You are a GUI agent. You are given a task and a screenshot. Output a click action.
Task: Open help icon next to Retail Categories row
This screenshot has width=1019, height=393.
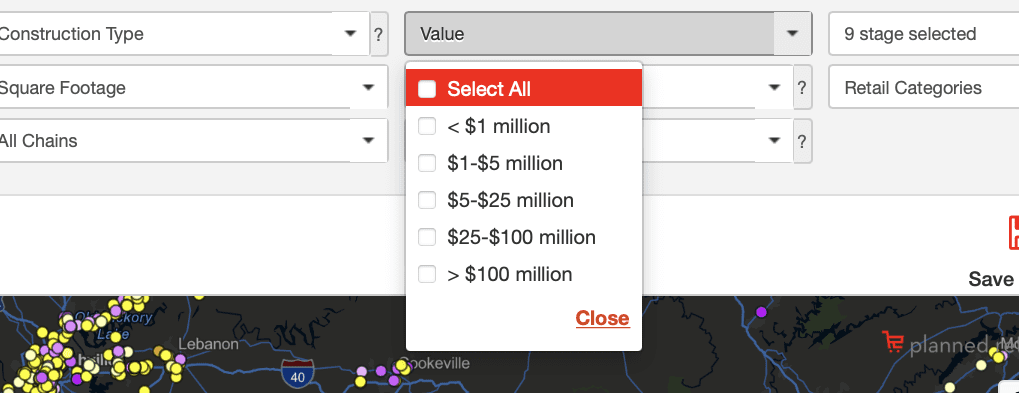click(x=802, y=87)
